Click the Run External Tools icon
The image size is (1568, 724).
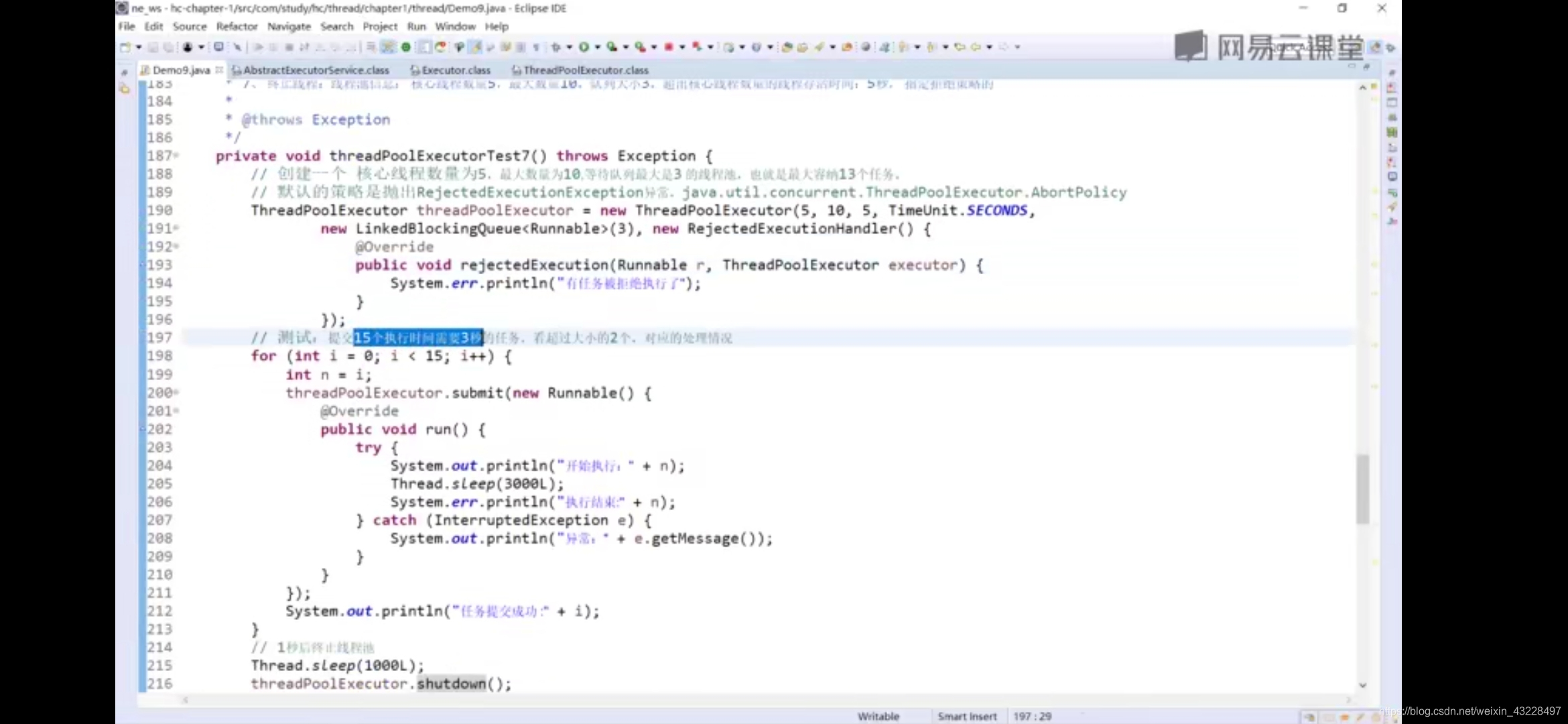click(x=641, y=47)
